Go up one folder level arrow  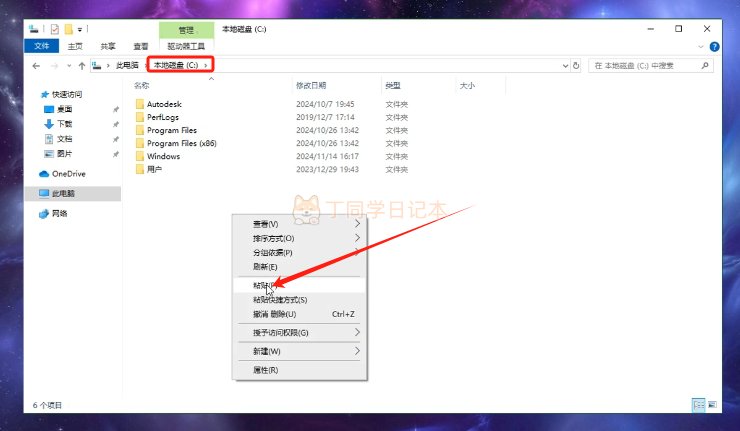pyautogui.click(x=82, y=66)
